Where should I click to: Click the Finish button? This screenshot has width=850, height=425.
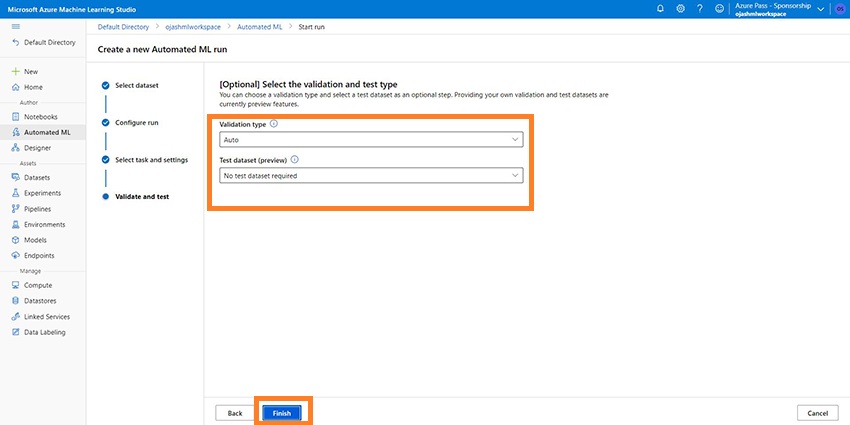click(x=282, y=413)
